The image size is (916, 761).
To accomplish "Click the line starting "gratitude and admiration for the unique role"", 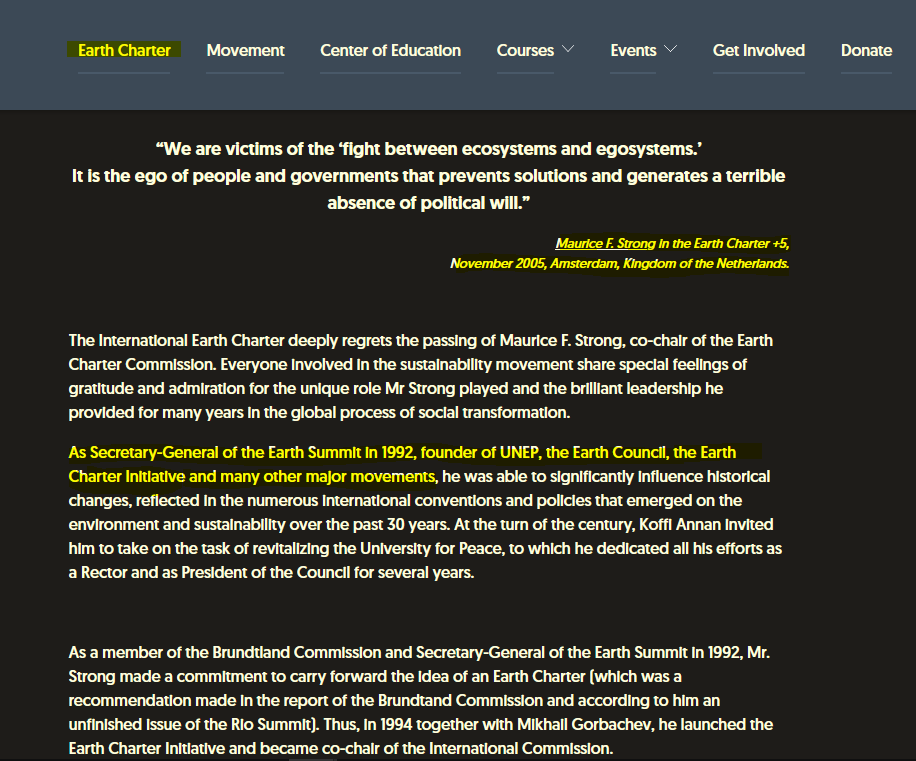I will (395, 388).
